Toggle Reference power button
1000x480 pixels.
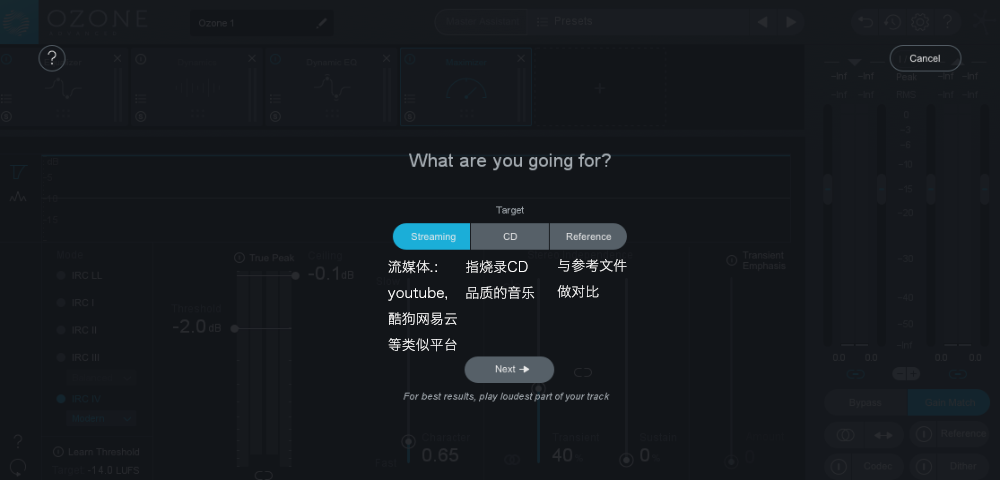923,434
